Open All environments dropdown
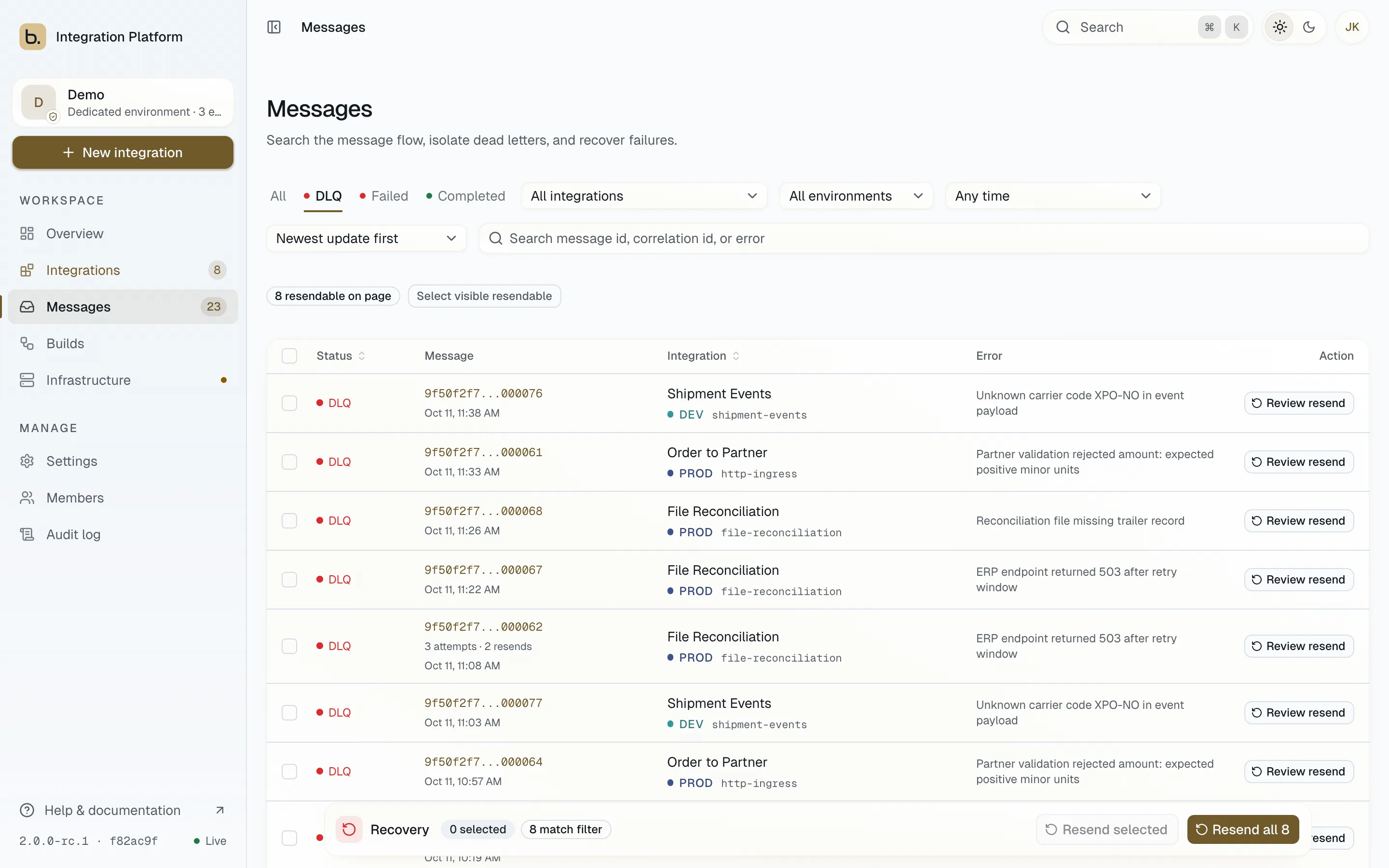This screenshot has height=868, width=1389. (x=856, y=196)
